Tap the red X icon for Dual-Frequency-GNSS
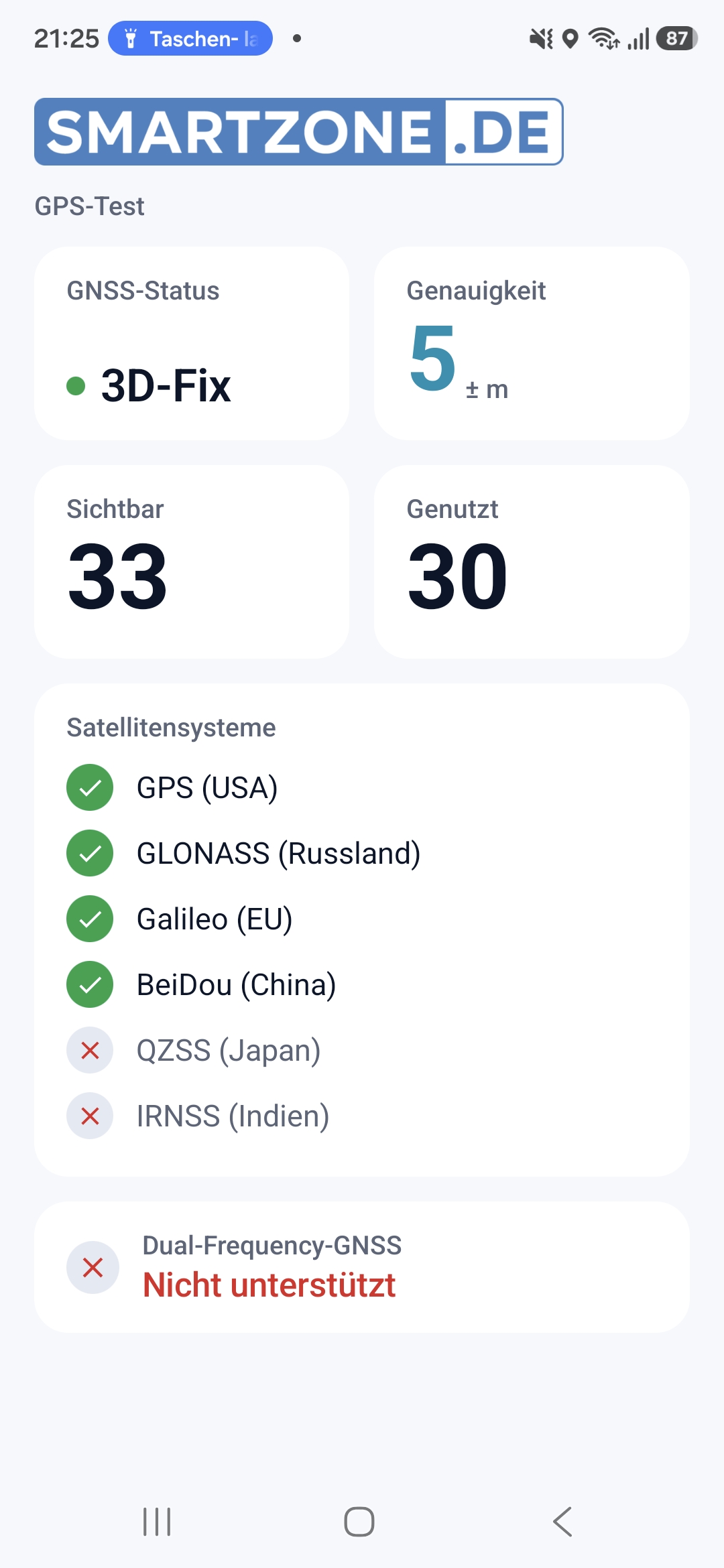 (93, 1267)
